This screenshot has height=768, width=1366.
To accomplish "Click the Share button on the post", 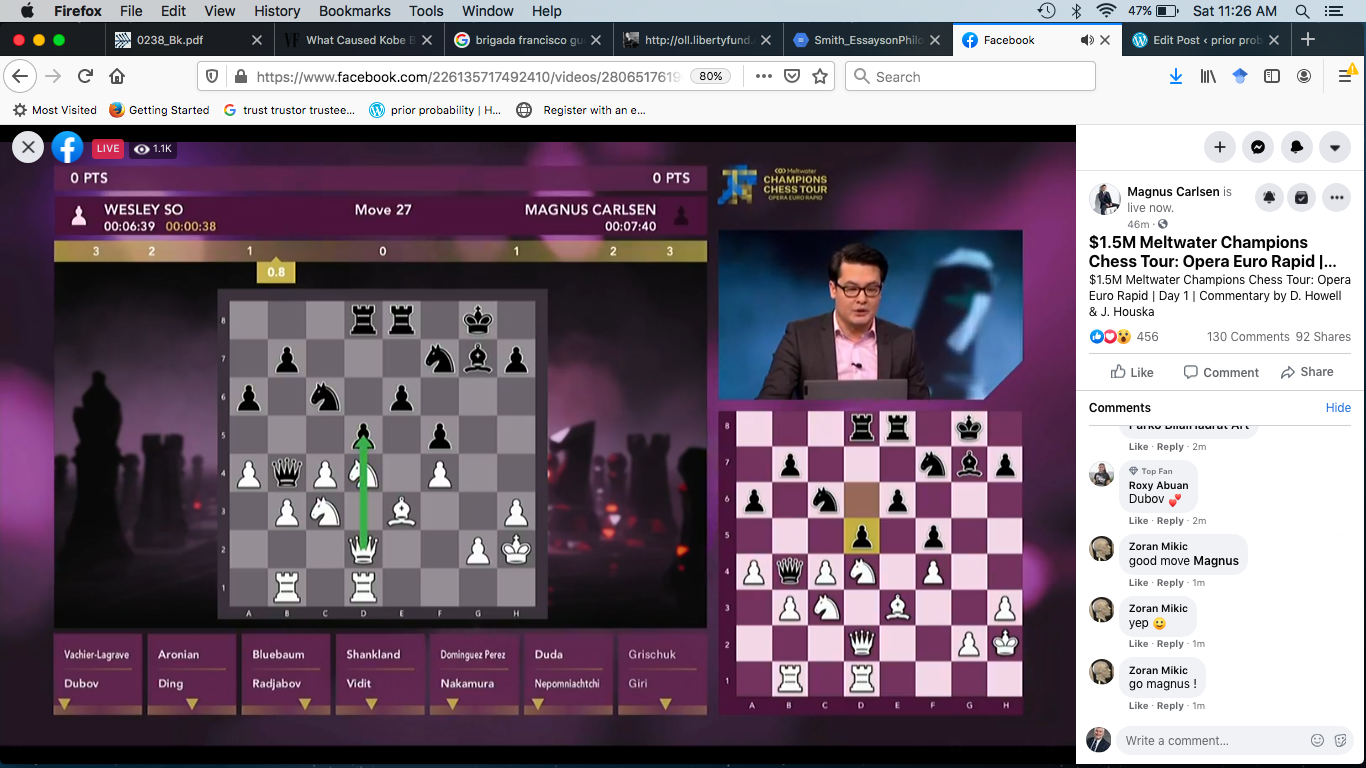I will (1306, 372).
